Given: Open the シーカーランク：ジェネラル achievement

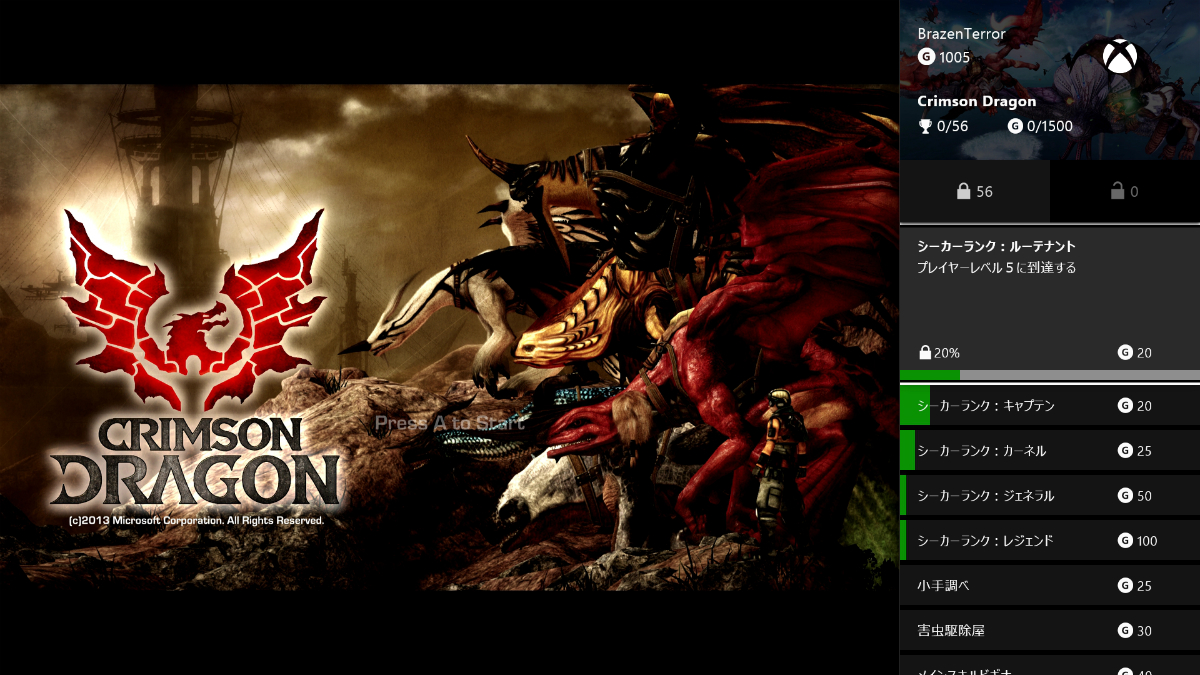Looking at the screenshot, I should click(1050, 495).
